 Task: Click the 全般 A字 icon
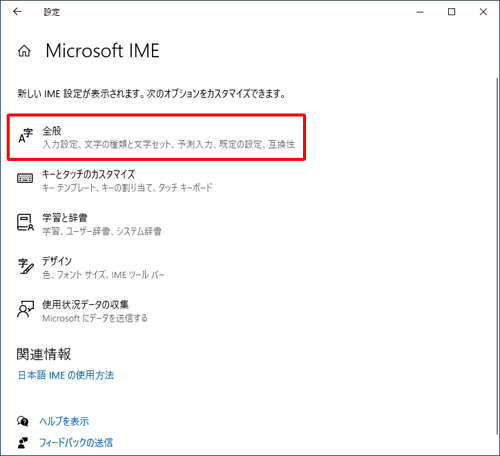[25, 136]
